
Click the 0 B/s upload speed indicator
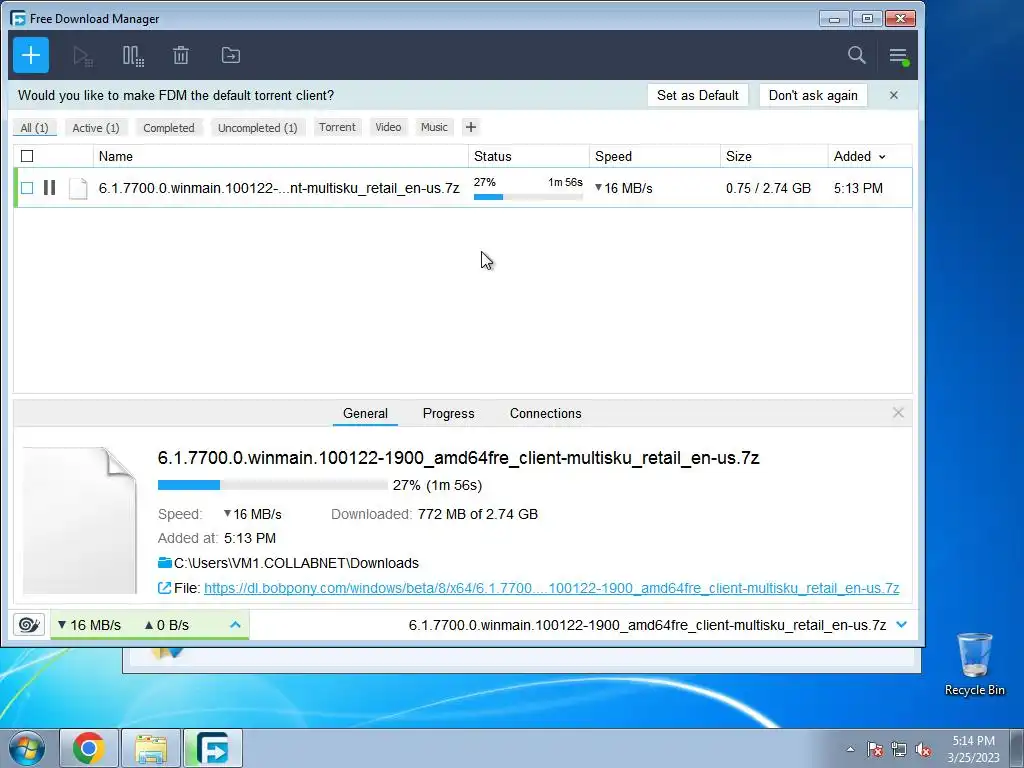pos(167,625)
